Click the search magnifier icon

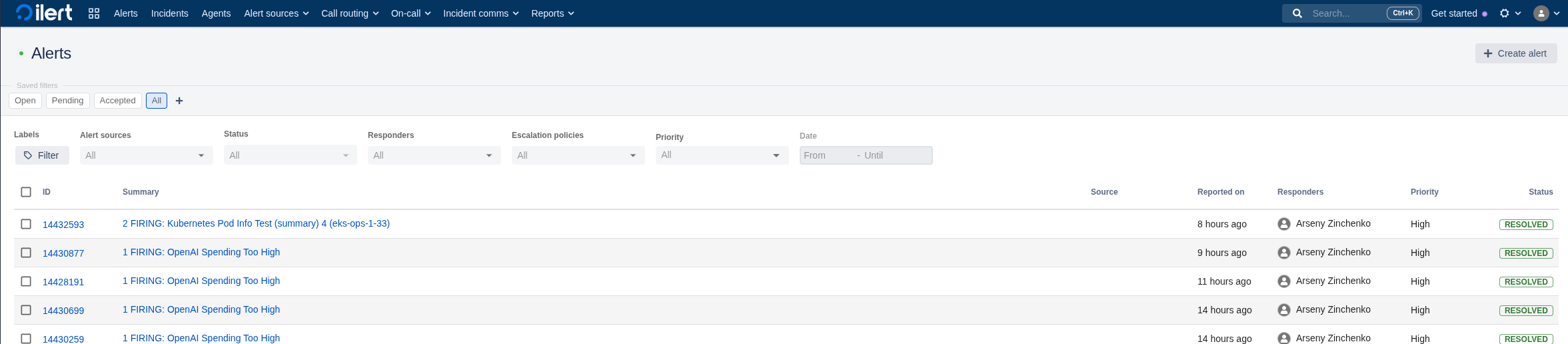(x=1297, y=13)
